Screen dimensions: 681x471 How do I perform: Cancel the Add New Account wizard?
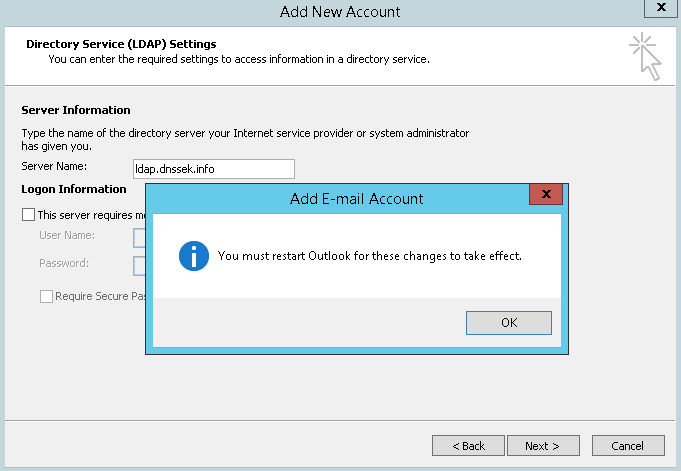(x=628, y=445)
